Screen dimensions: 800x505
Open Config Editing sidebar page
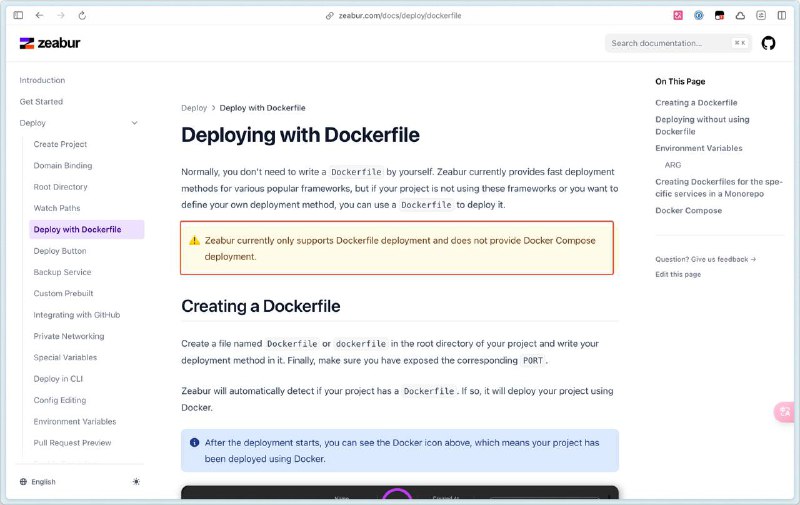click(x=60, y=400)
